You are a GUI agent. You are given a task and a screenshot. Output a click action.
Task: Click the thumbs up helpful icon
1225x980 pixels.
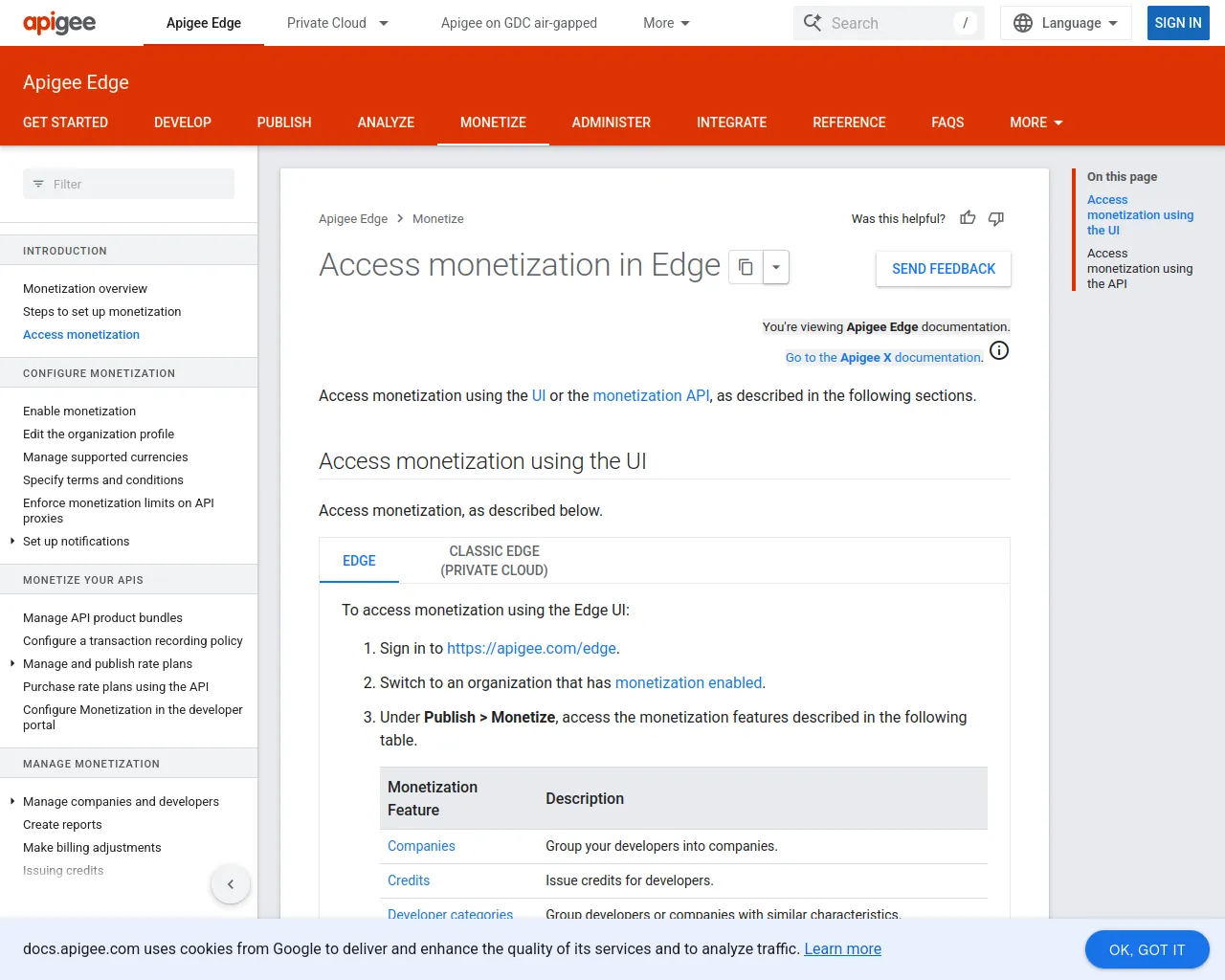coord(968,218)
